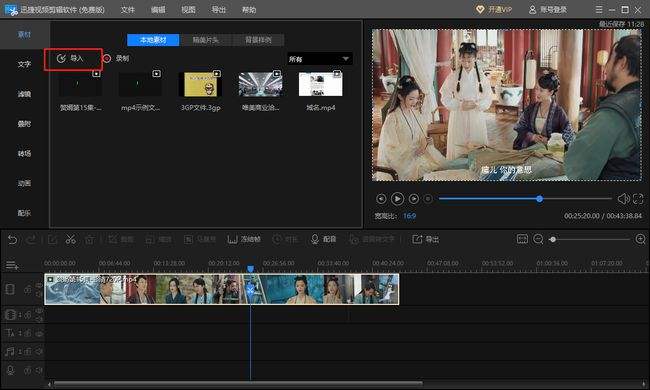Screen dimensions: 650x390
Task: Start 配音 voice-over recording
Action: [x=323, y=239]
